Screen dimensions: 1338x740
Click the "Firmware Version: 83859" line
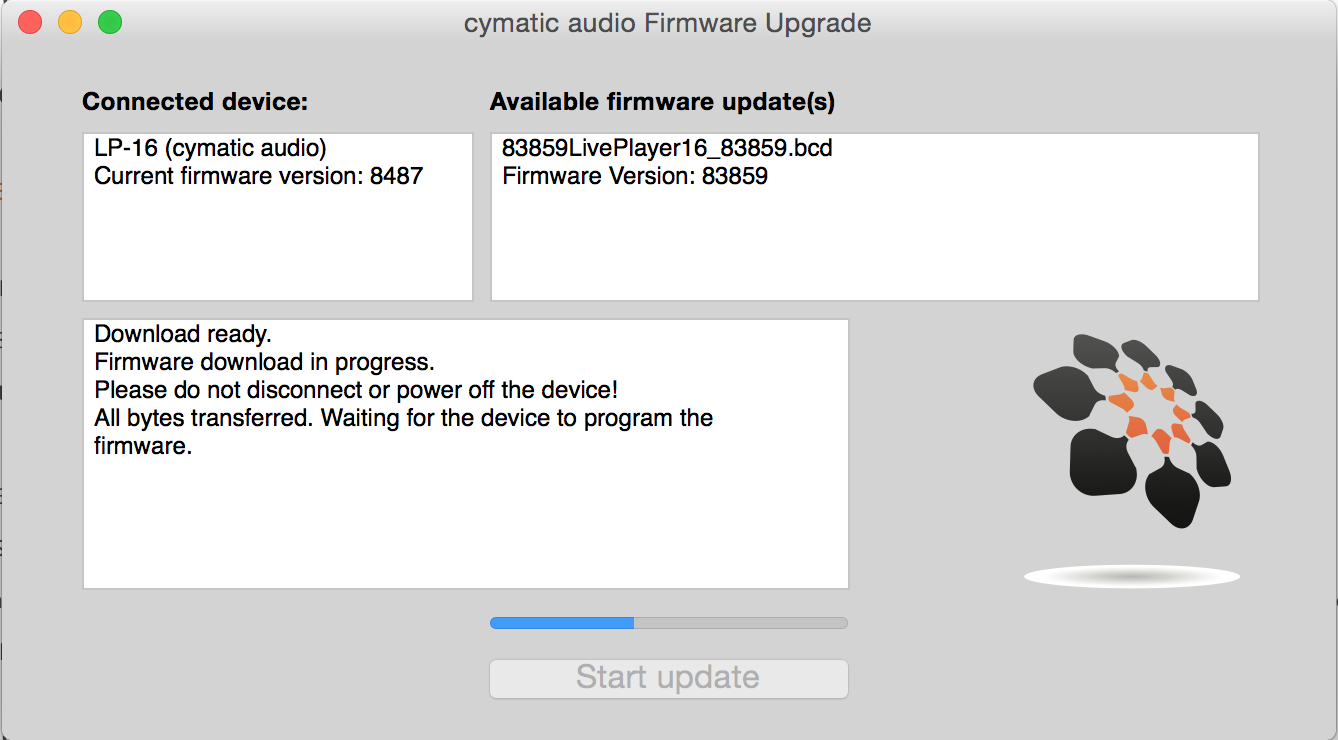635,177
